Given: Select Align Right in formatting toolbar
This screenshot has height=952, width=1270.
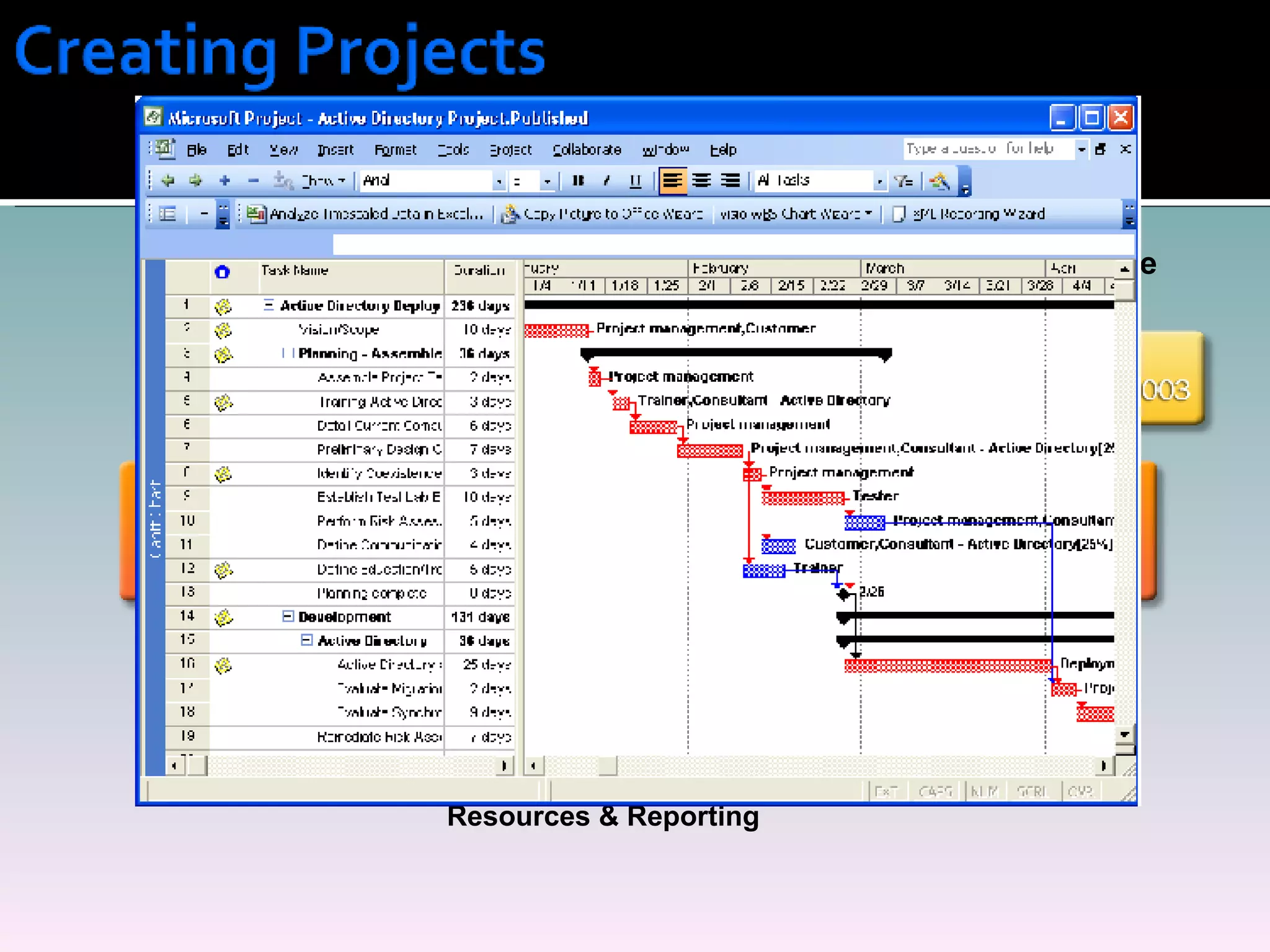Looking at the screenshot, I should (x=730, y=180).
